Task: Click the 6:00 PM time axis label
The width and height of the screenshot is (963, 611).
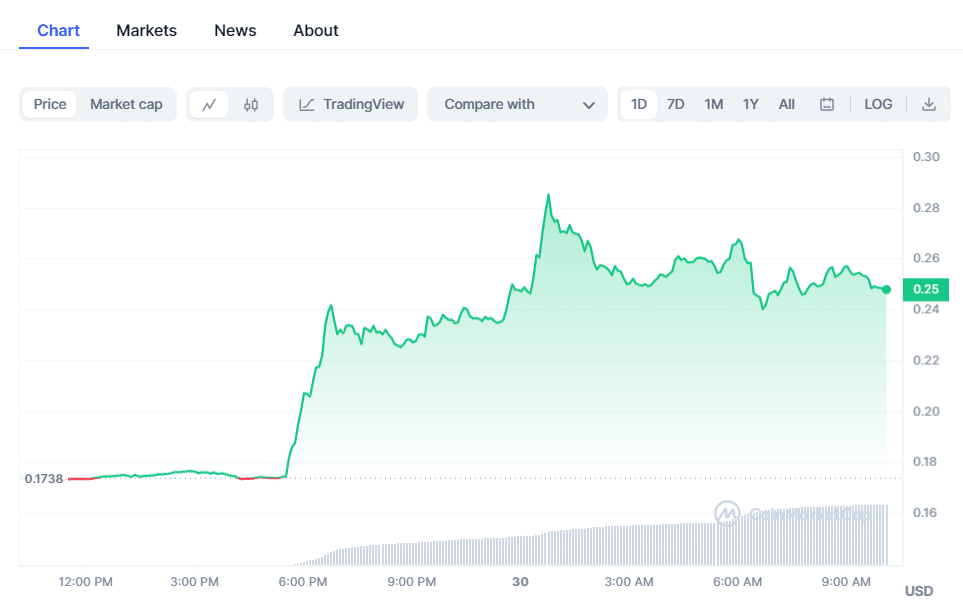Action: (x=303, y=582)
